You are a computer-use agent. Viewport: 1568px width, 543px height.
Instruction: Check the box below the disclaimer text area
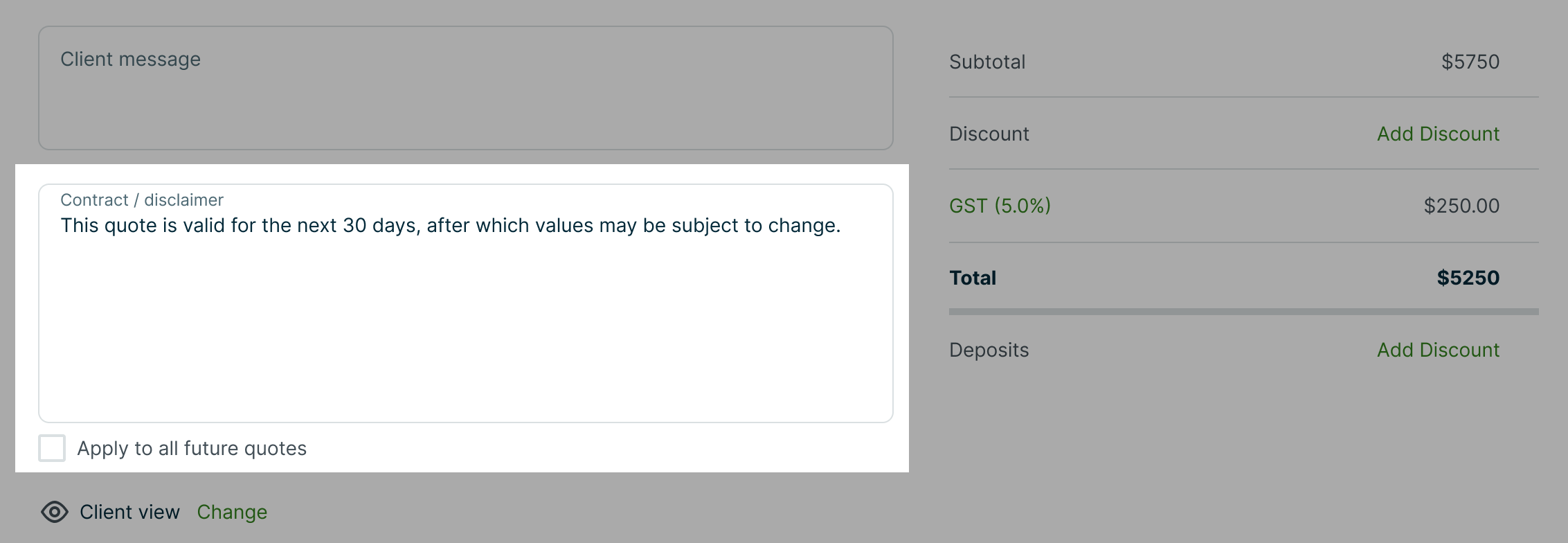(51, 448)
